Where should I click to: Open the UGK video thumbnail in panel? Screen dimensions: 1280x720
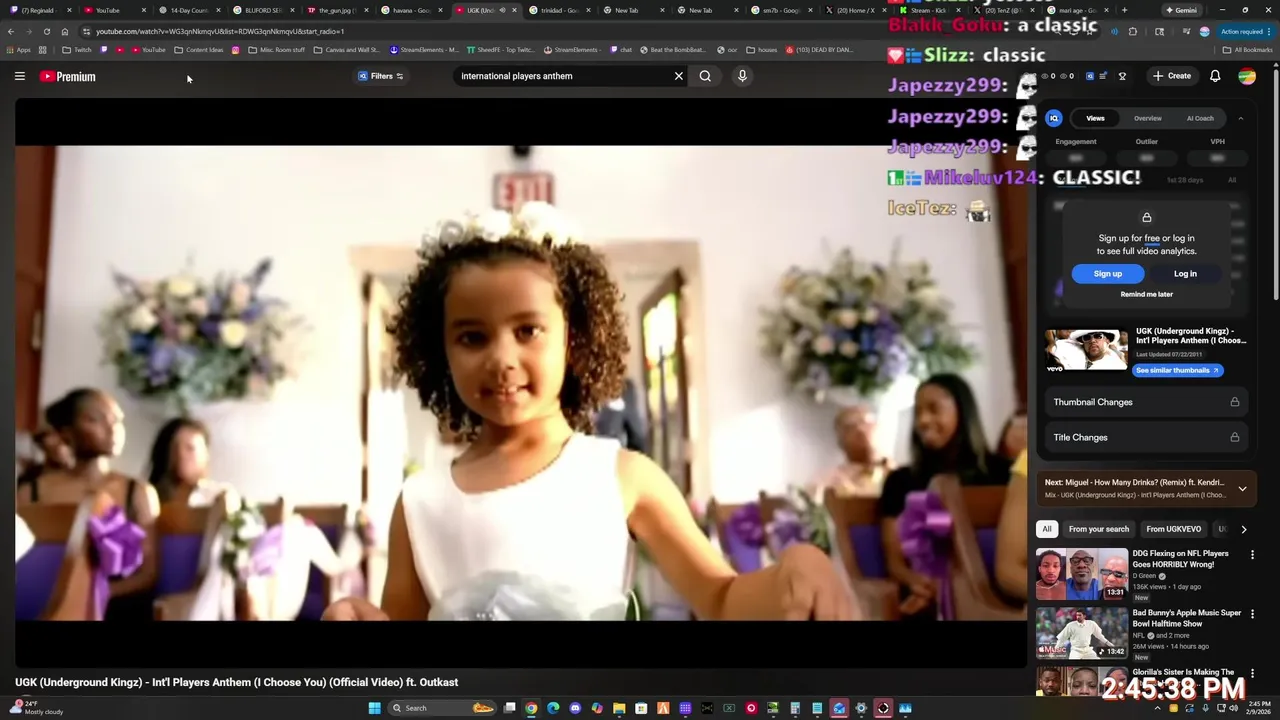coord(1086,351)
